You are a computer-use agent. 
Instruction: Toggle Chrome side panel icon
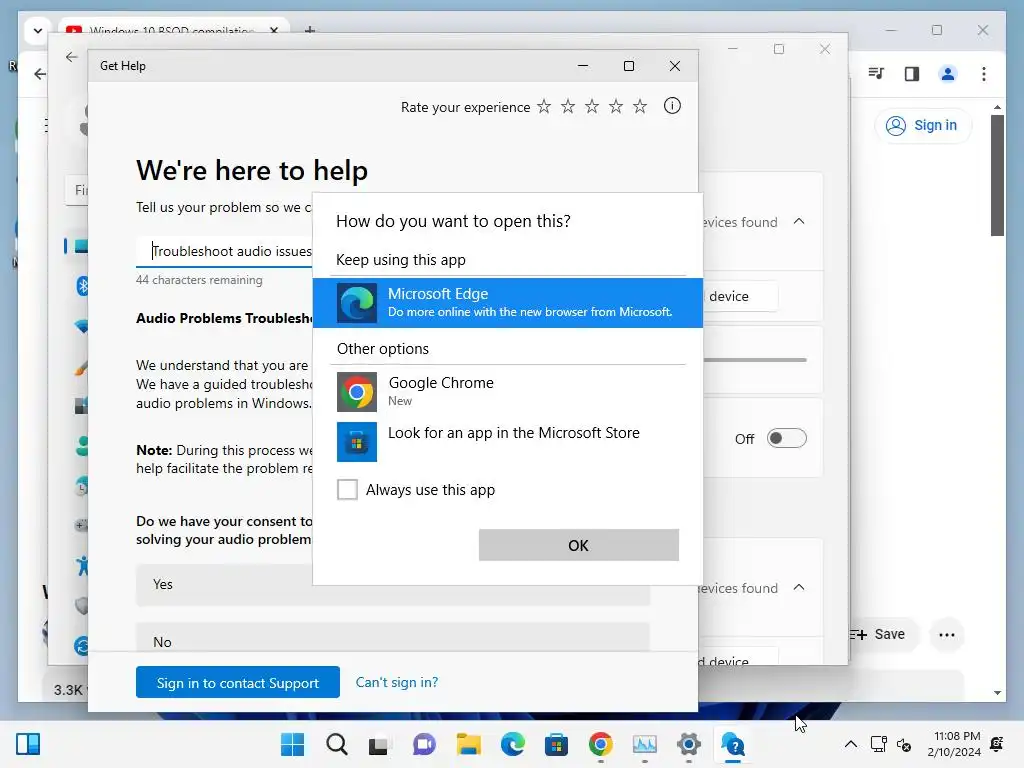click(x=912, y=74)
